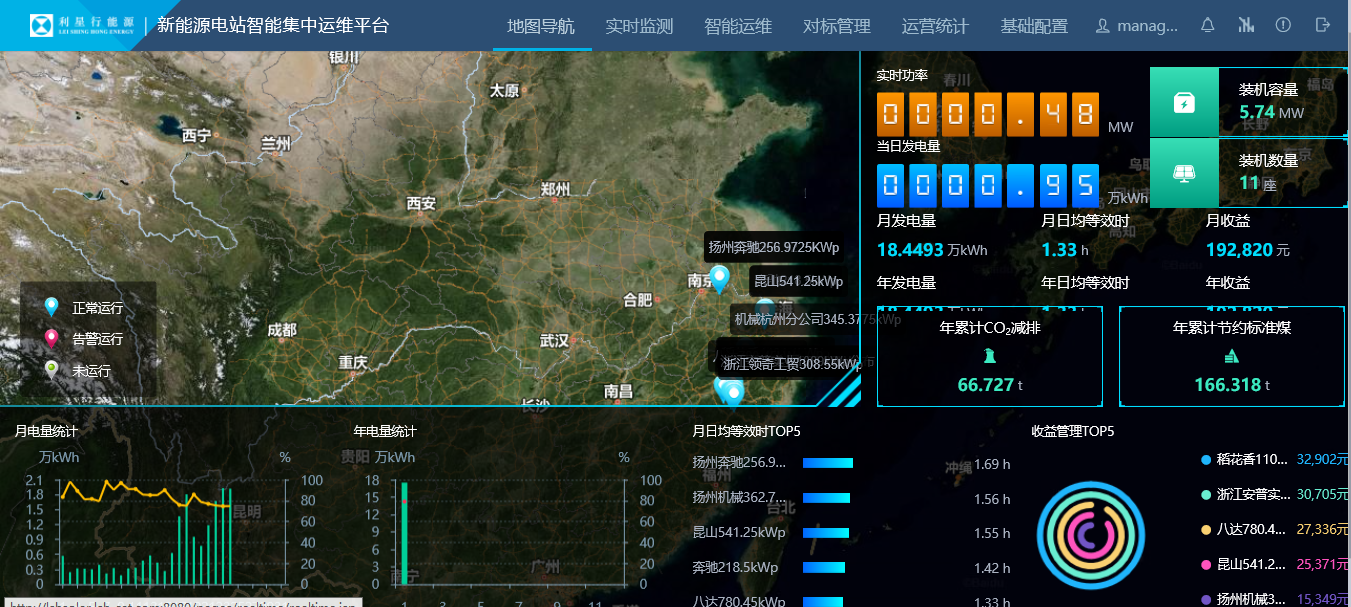1351x607 pixels.
Task: Click the 装机容量 green battery icon
Action: 1184,103
